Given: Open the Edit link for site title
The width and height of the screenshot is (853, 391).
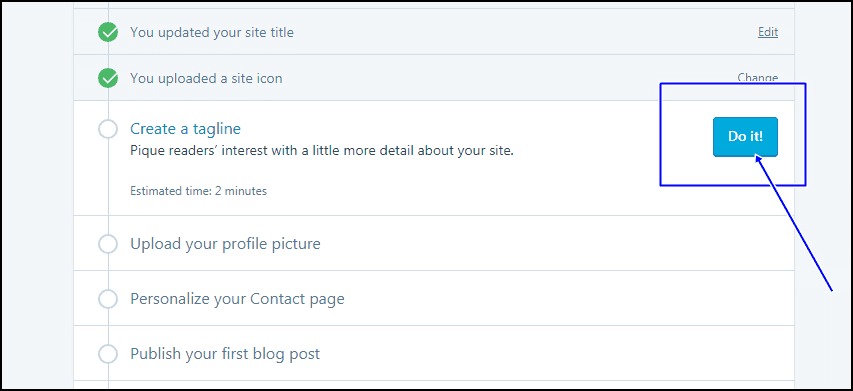Looking at the screenshot, I should (768, 32).
